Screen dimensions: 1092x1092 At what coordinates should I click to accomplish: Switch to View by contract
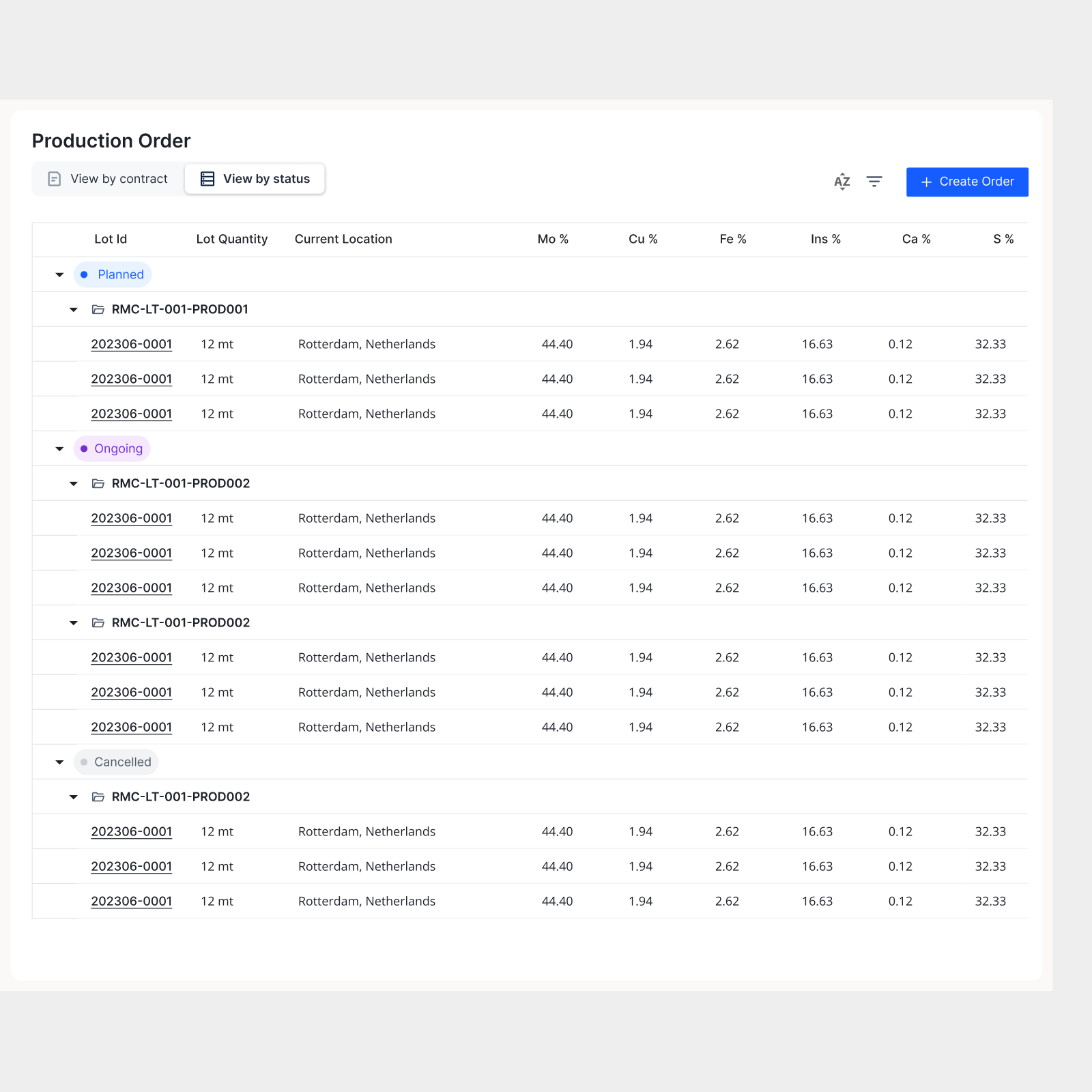point(107,178)
